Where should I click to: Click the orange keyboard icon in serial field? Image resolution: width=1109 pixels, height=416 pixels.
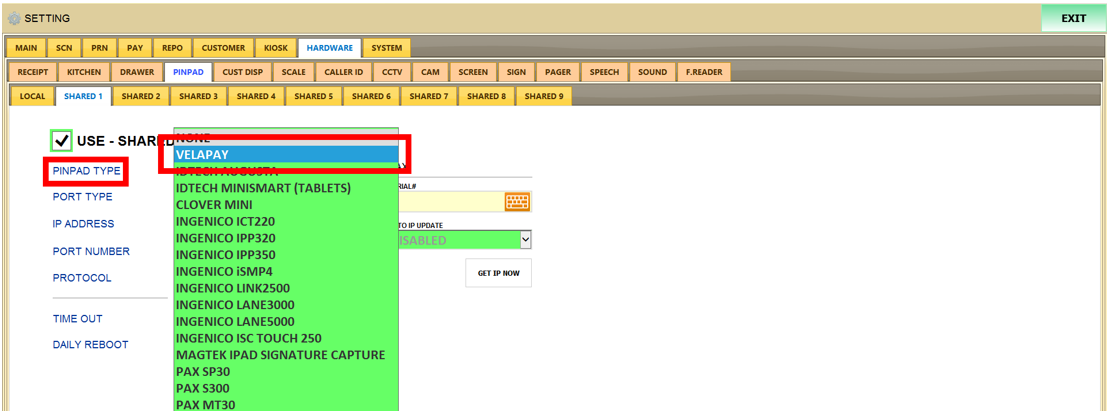coord(518,202)
